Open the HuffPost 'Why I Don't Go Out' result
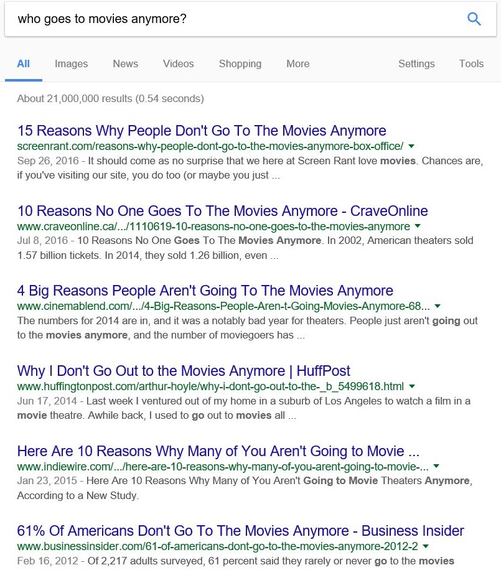This screenshot has height=570, width=501. [x=184, y=371]
